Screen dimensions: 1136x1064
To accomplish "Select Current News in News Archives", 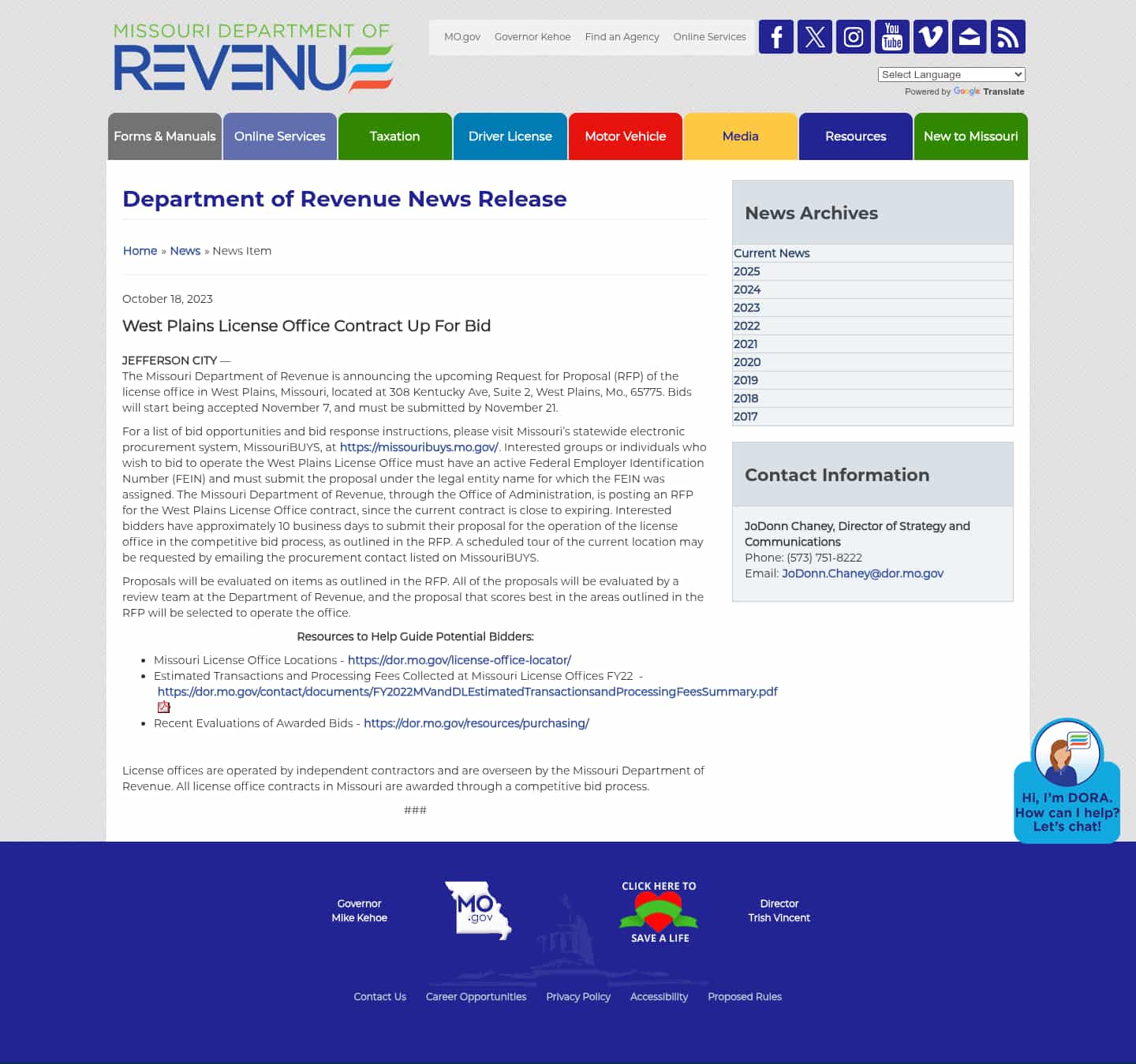I will 772,253.
